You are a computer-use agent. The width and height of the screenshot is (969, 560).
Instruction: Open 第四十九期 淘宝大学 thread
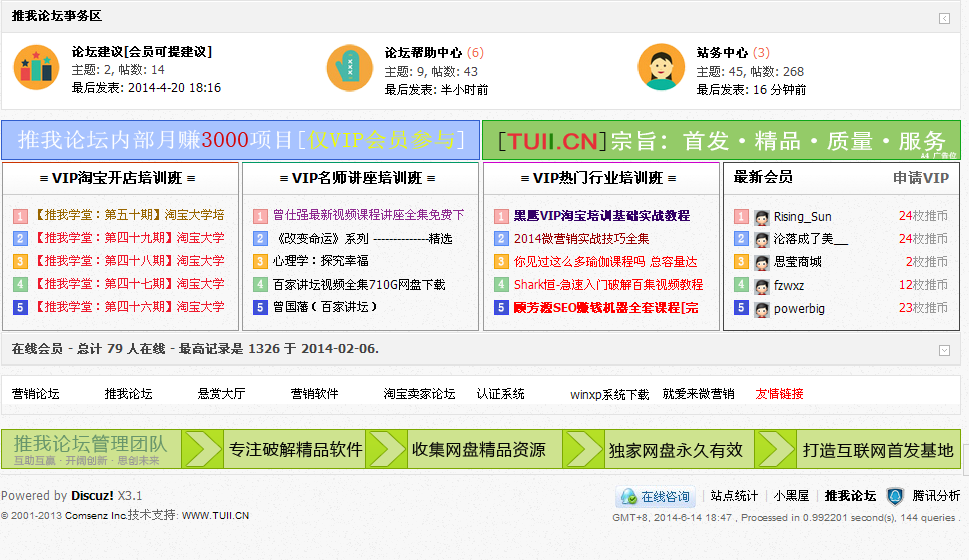[x=129, y=238]
